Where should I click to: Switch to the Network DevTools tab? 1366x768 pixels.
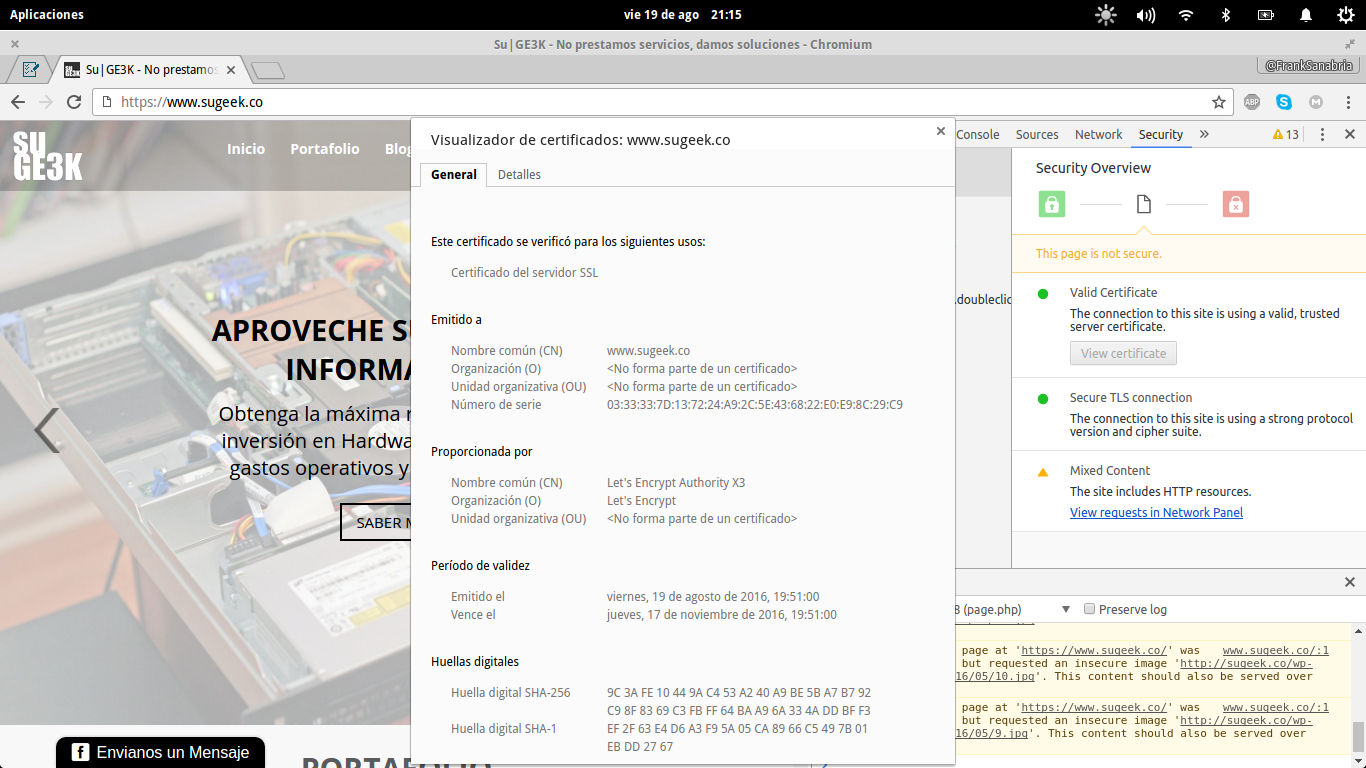coord(1098,134)
